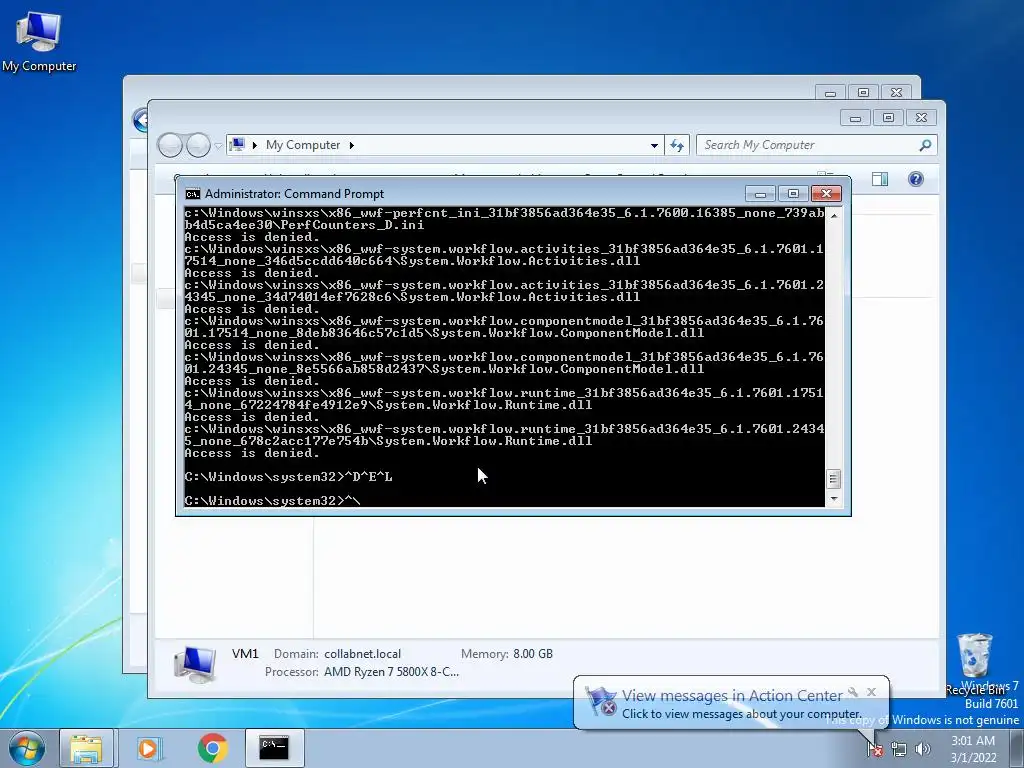The height and width of the screenshot is (768, 1024).
Task: Click the Explorer refresh button
Action: (677, 146)
